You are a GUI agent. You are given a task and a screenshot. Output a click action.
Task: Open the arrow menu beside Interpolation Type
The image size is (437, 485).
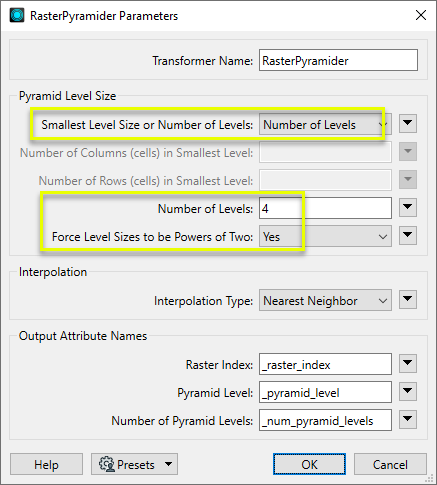[408, 299]
